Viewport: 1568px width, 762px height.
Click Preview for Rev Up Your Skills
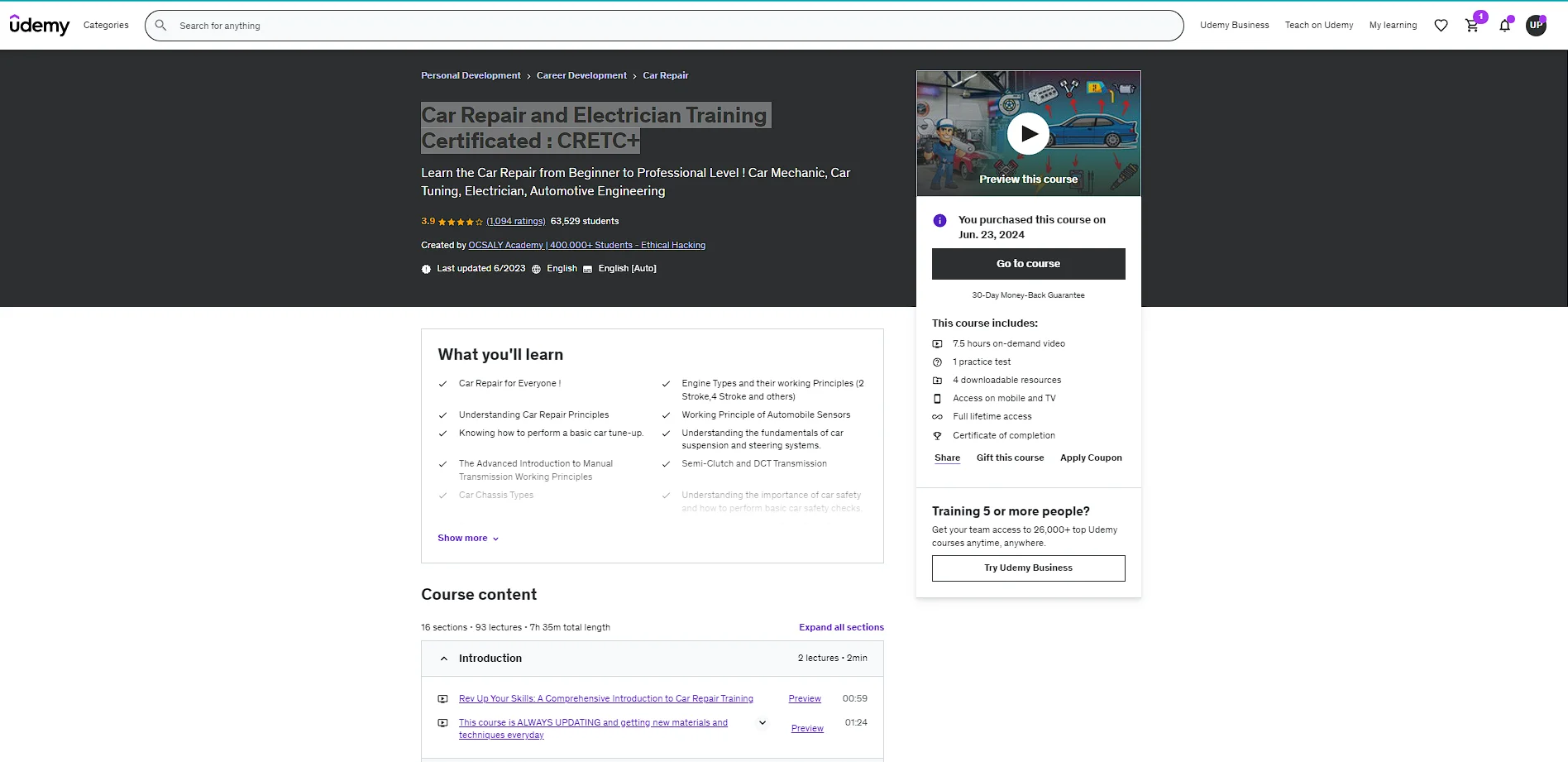[x=805, y=699]
